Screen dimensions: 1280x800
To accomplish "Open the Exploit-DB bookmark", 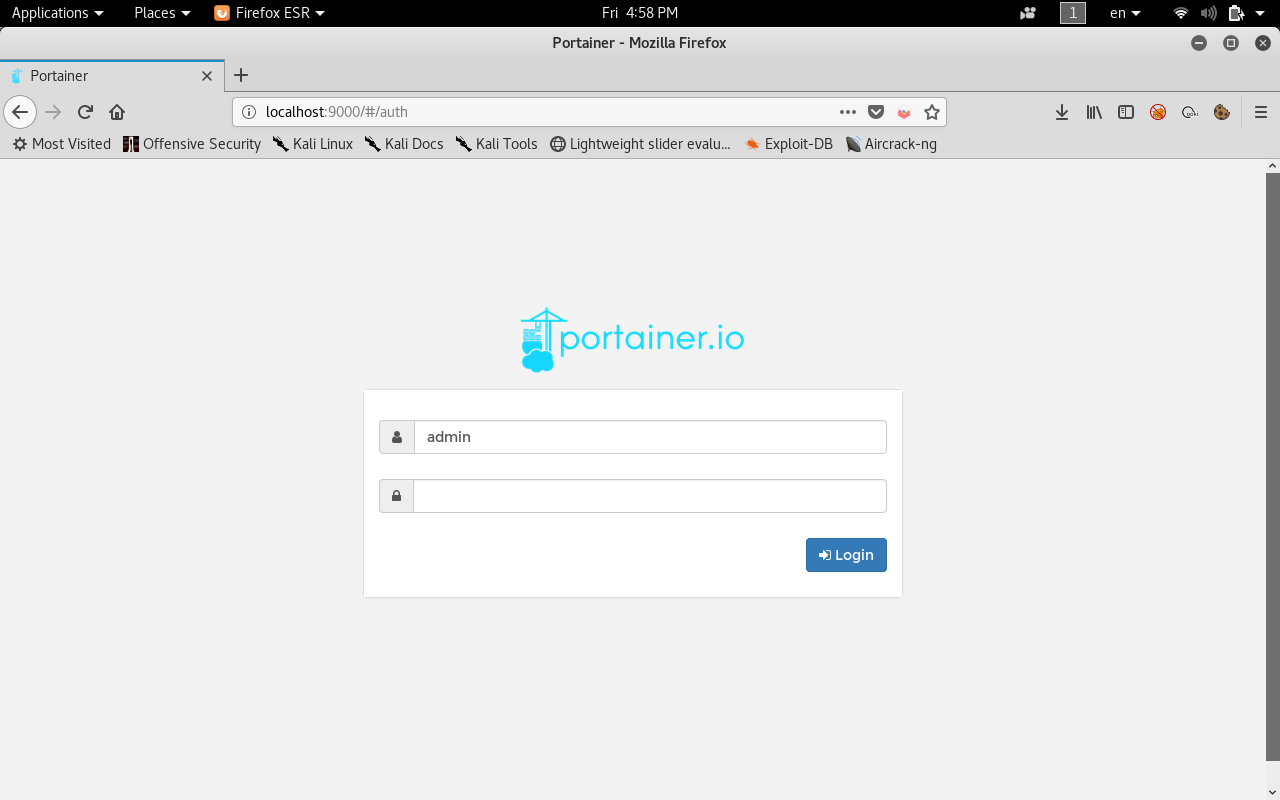I will (x=789, y=144).
